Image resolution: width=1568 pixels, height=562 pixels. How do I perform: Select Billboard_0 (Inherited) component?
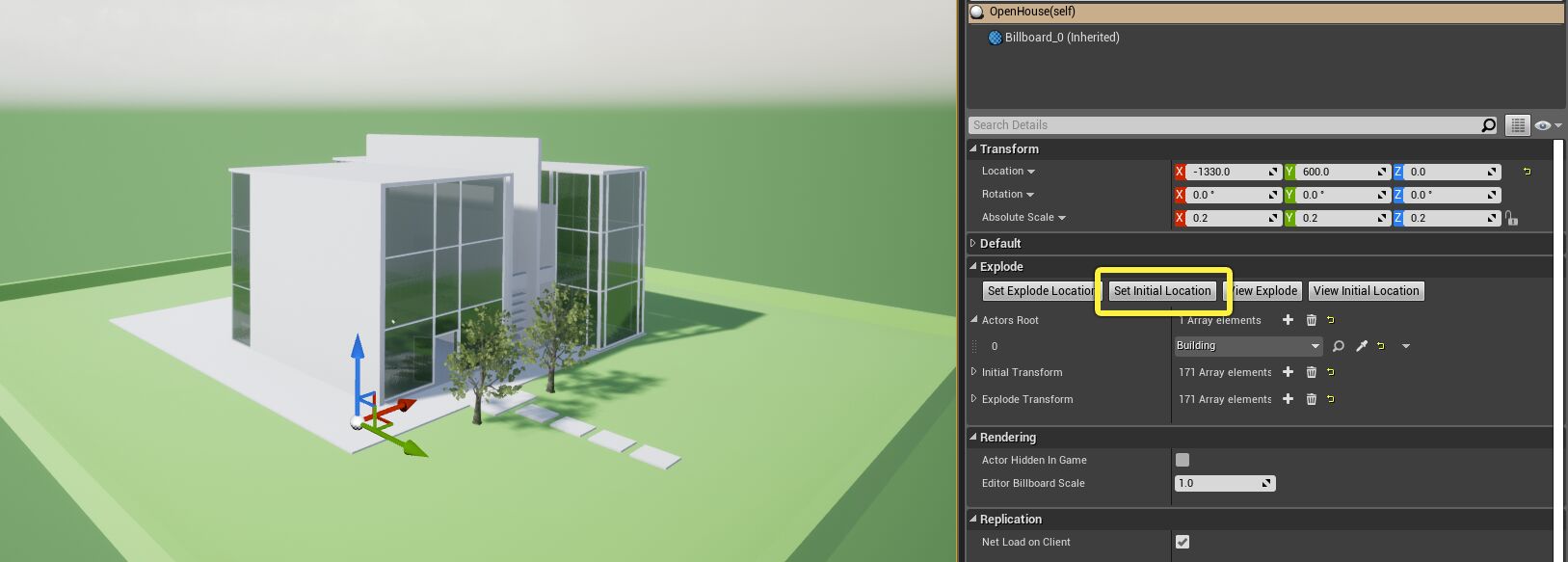click(1060, 38)
